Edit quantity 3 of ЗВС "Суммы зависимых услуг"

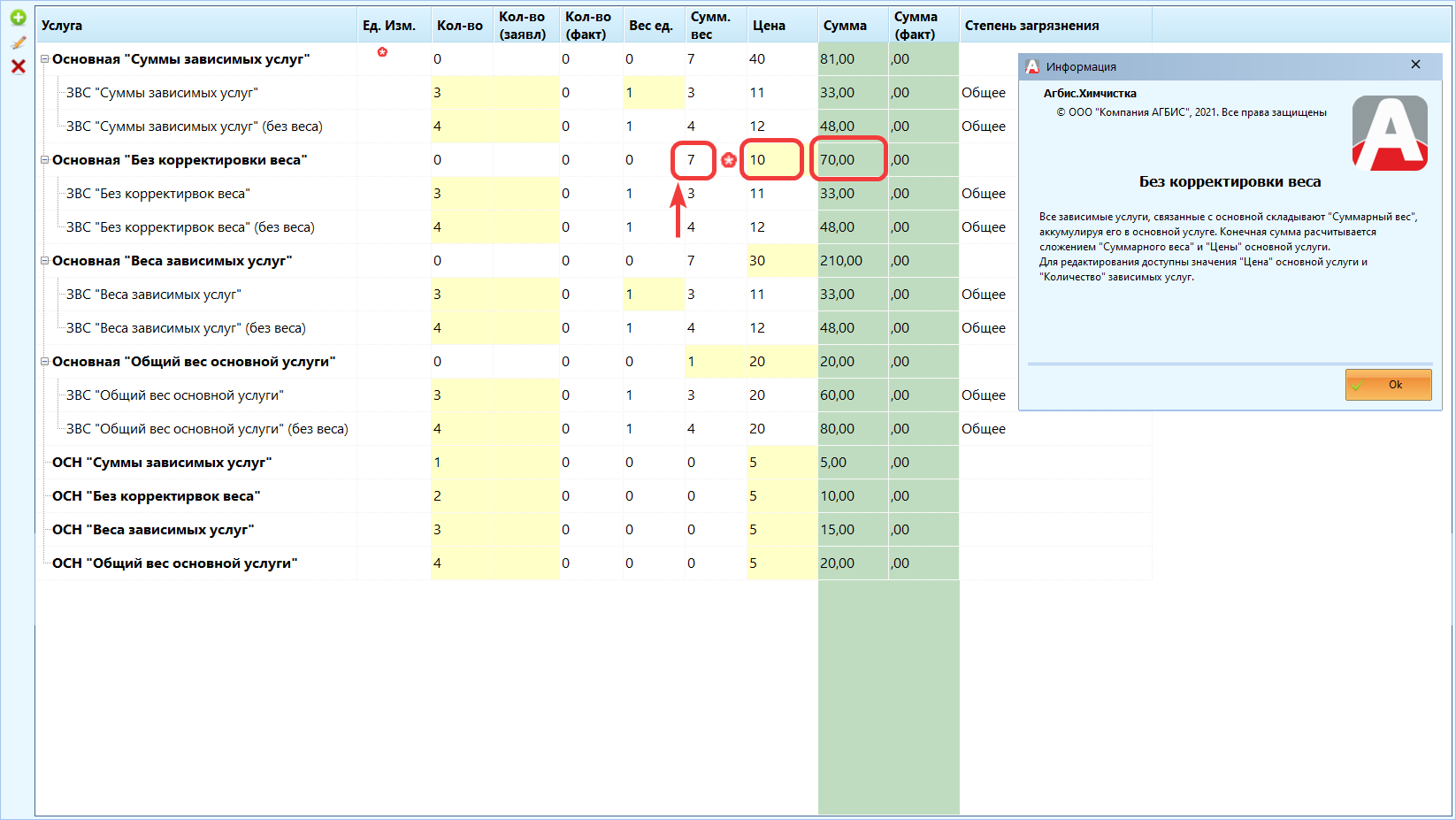(462, 93)
